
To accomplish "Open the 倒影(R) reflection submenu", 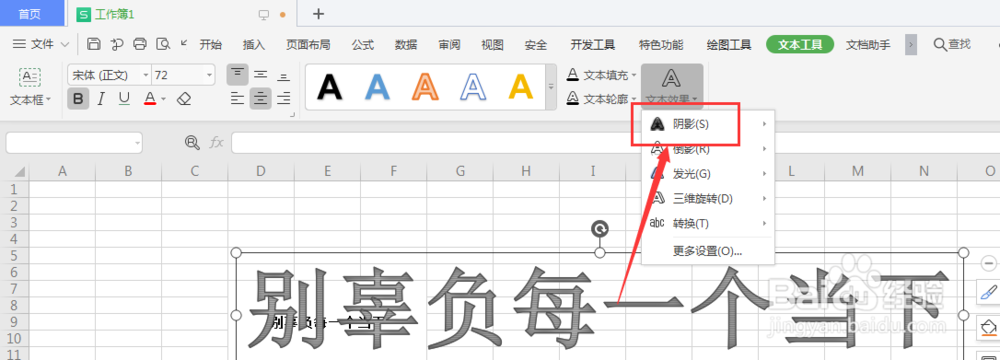I will click(x=708, y=149).
